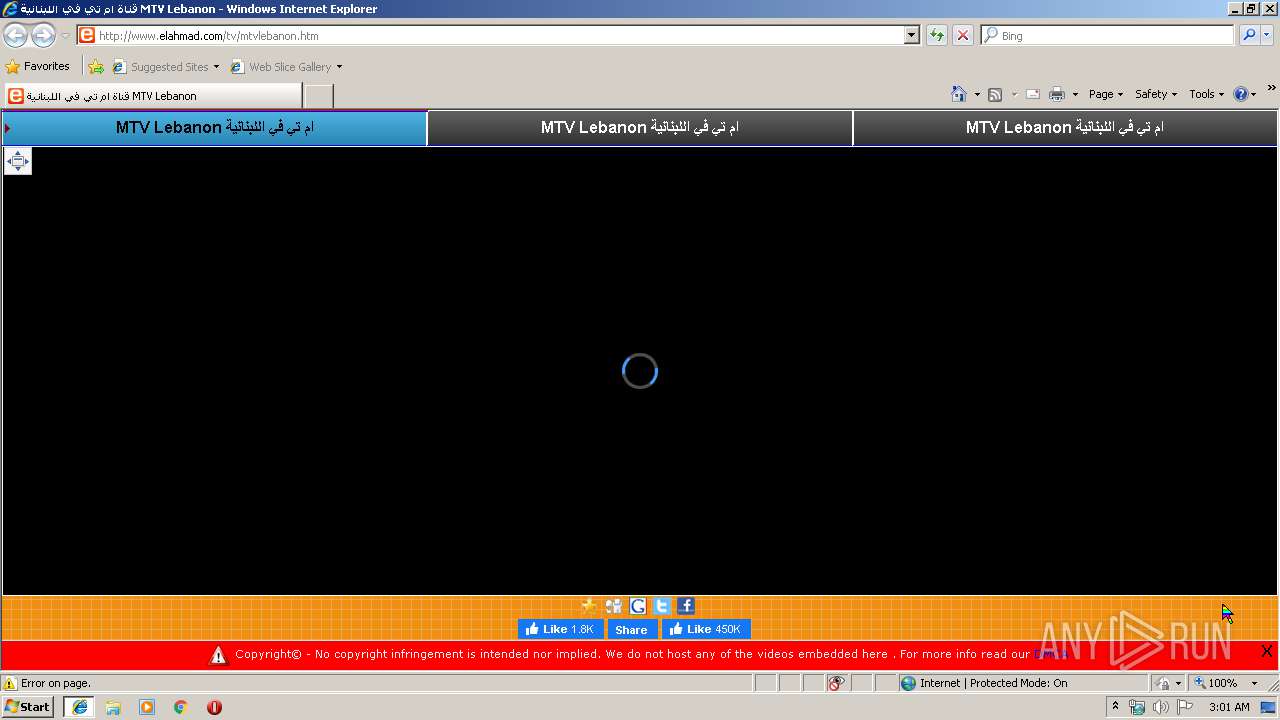The image size is (1280, 720).
Task: Click the star bookmark share icon
Action: (590, 606)
